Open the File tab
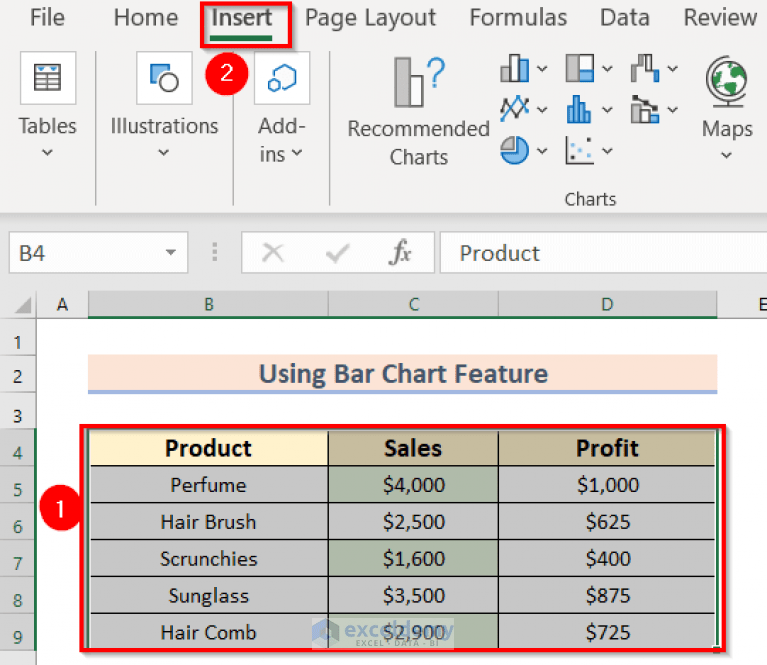767x665 pixels. coord(47,18)
